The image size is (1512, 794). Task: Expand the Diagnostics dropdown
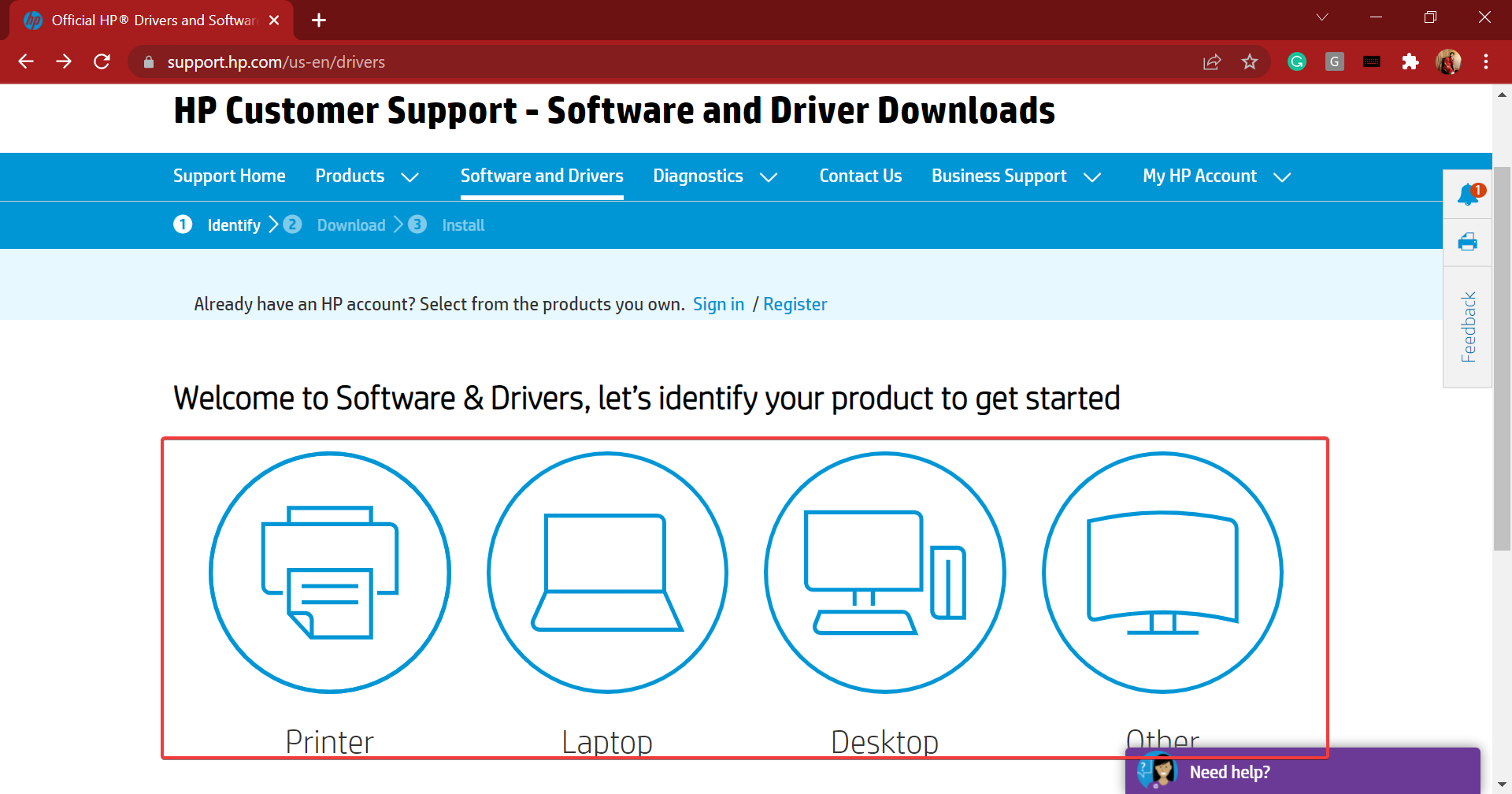715,176
